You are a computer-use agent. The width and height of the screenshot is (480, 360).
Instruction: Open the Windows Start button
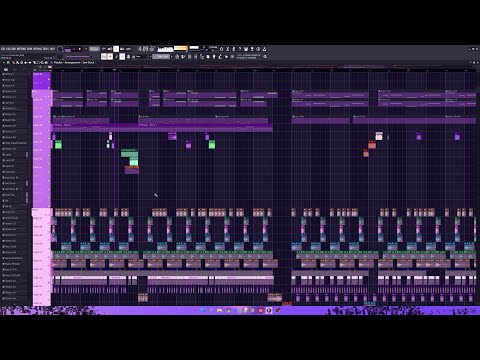(x=202, y=310)
